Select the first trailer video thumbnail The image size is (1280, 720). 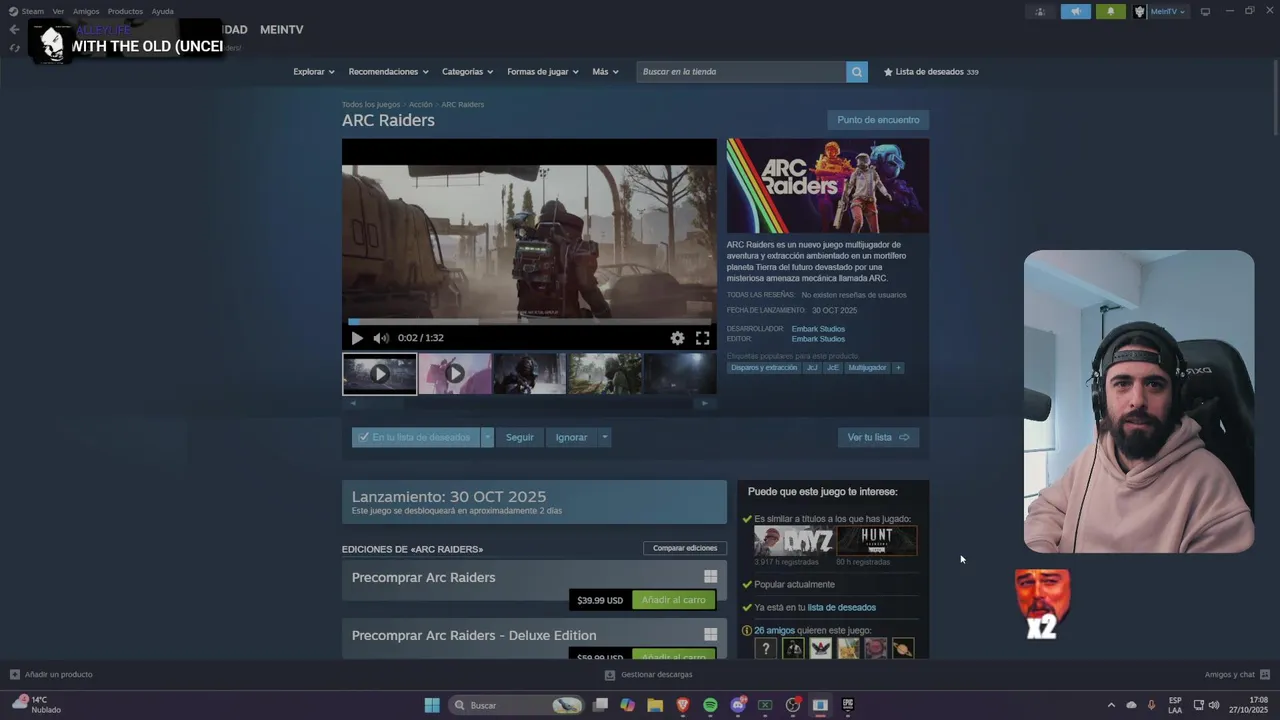(x=379, y=374)
